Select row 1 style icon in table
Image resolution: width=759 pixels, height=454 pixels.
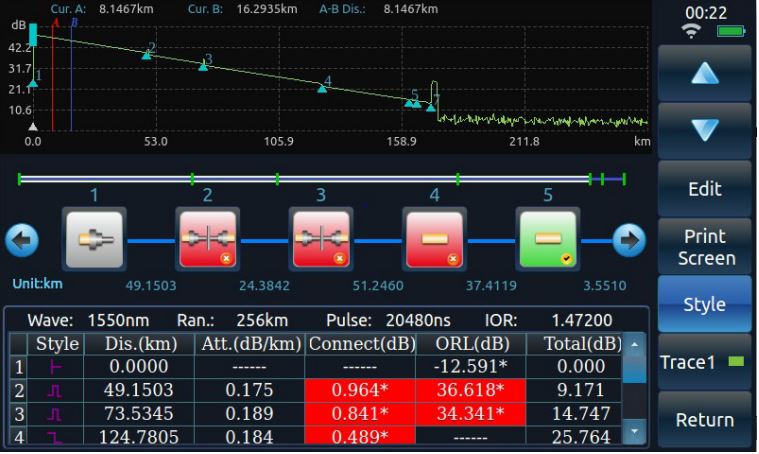click(56, 367)
